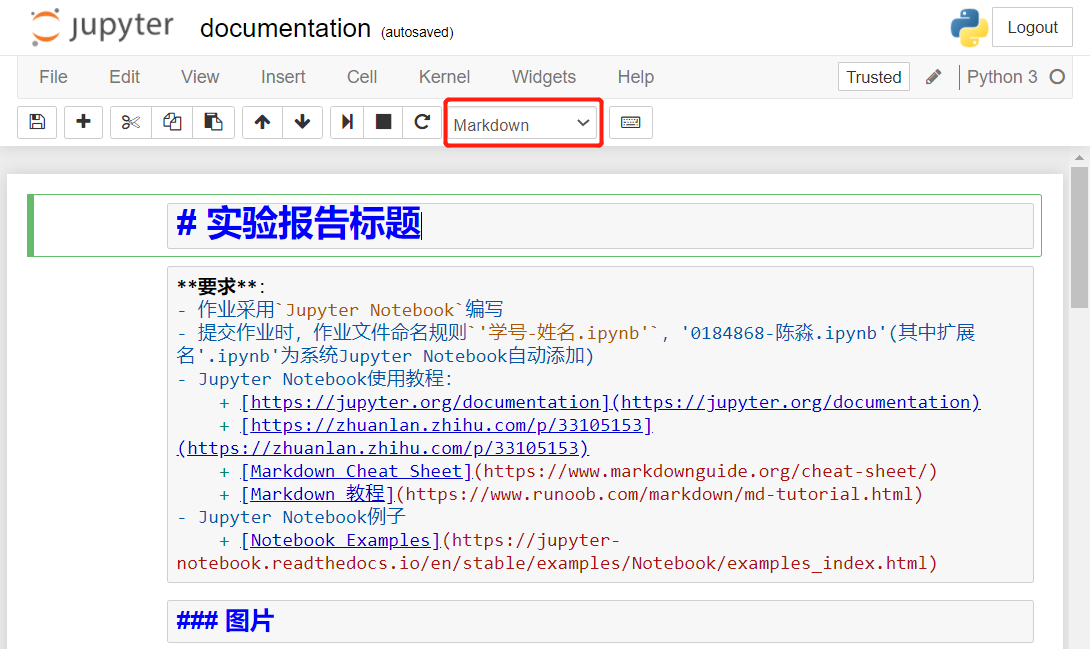1090x649 pixels.
Task: Click the Trusted notebook button
Action: pos(874,77)
